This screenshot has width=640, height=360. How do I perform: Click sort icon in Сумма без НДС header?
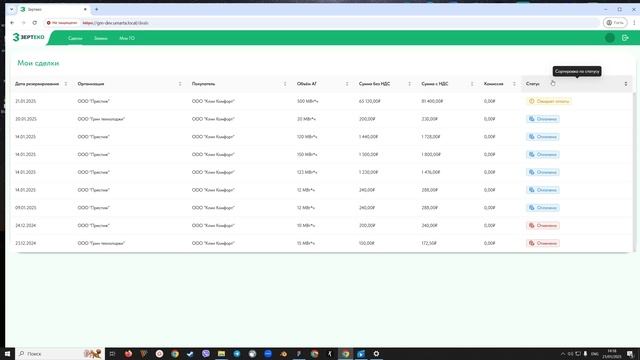point(409,84)
